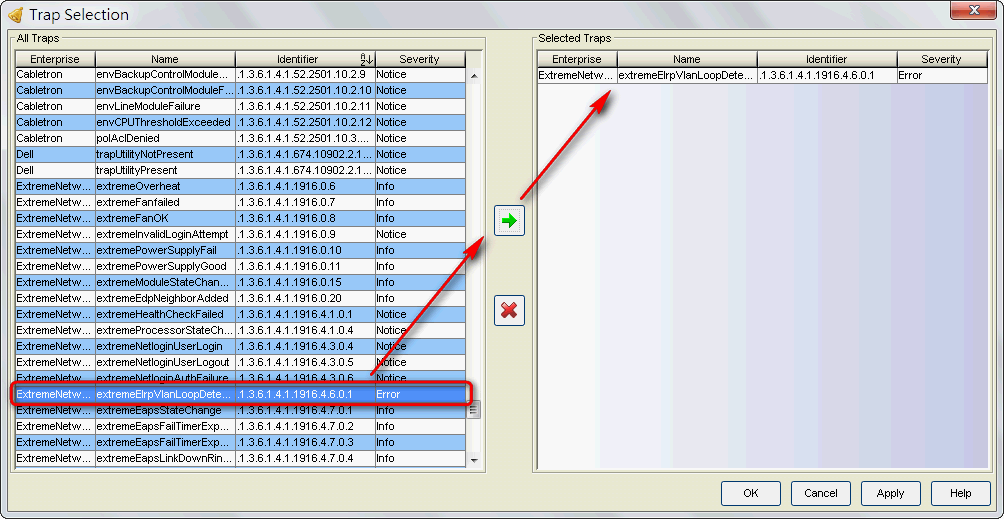Sort Selected Traps by Name header

click(x=687, y=59)
